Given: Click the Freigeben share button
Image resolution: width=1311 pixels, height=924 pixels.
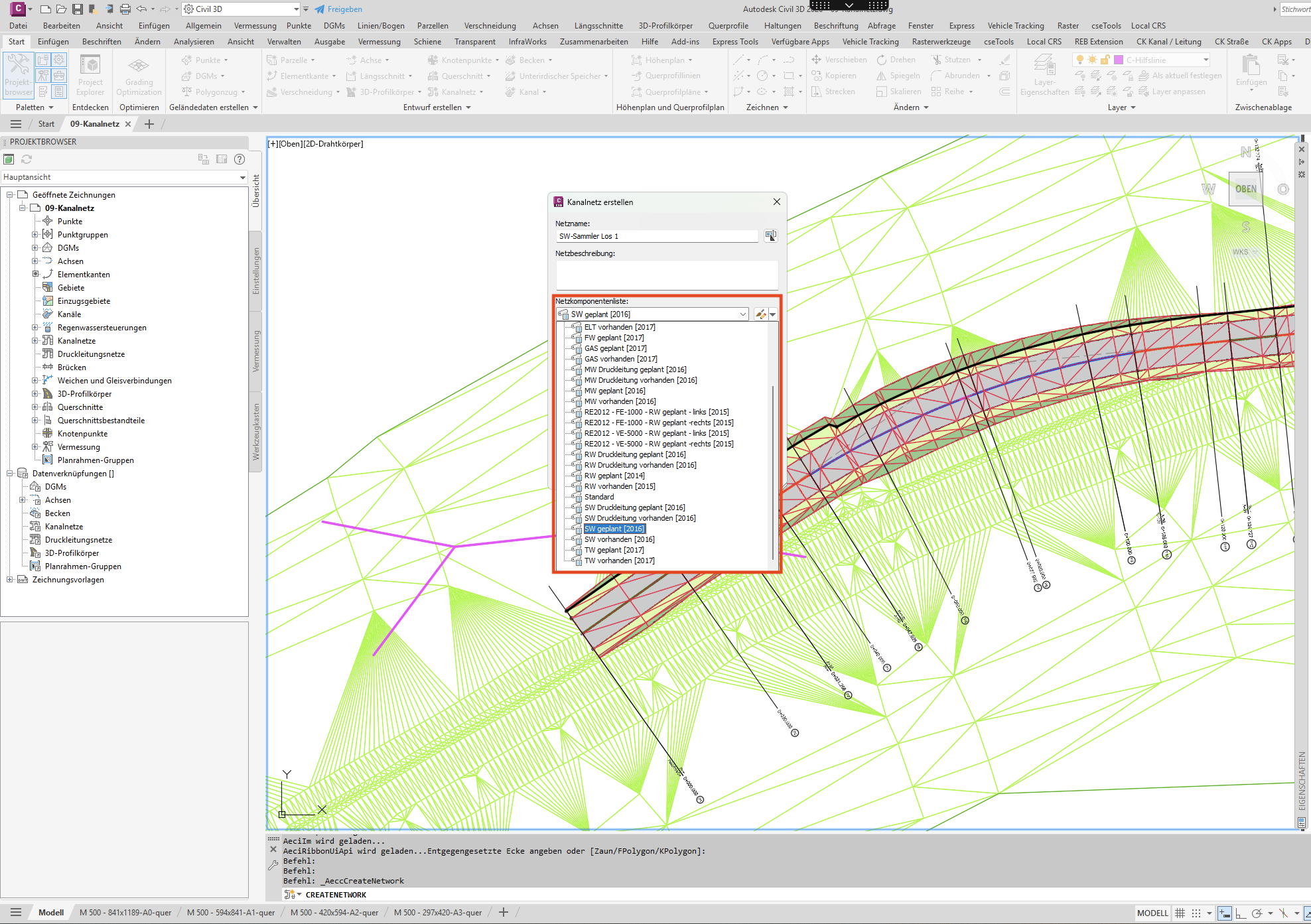Looking at the screenshot, I should (338, 9).
